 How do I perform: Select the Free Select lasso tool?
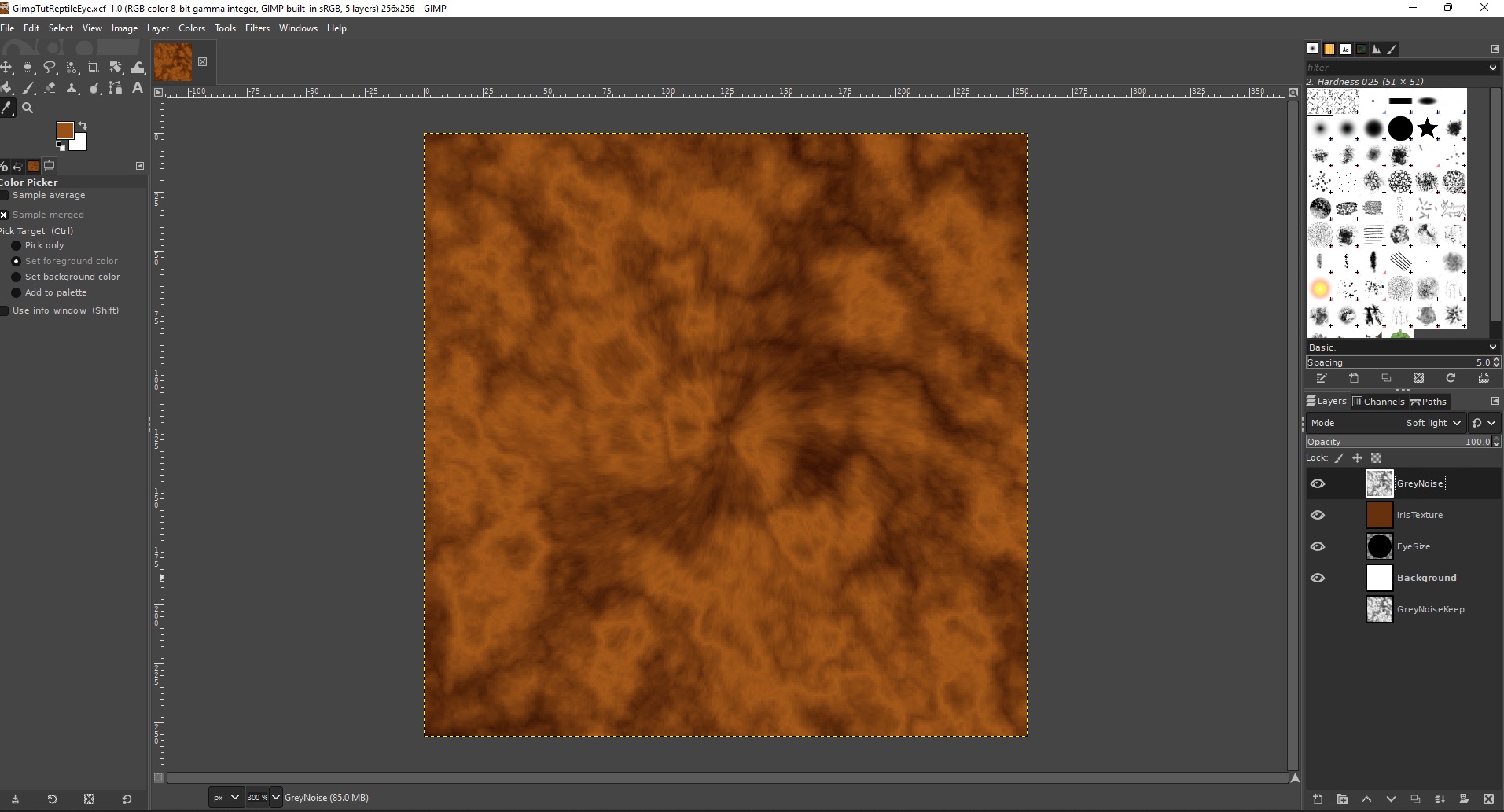coord(50,68)
